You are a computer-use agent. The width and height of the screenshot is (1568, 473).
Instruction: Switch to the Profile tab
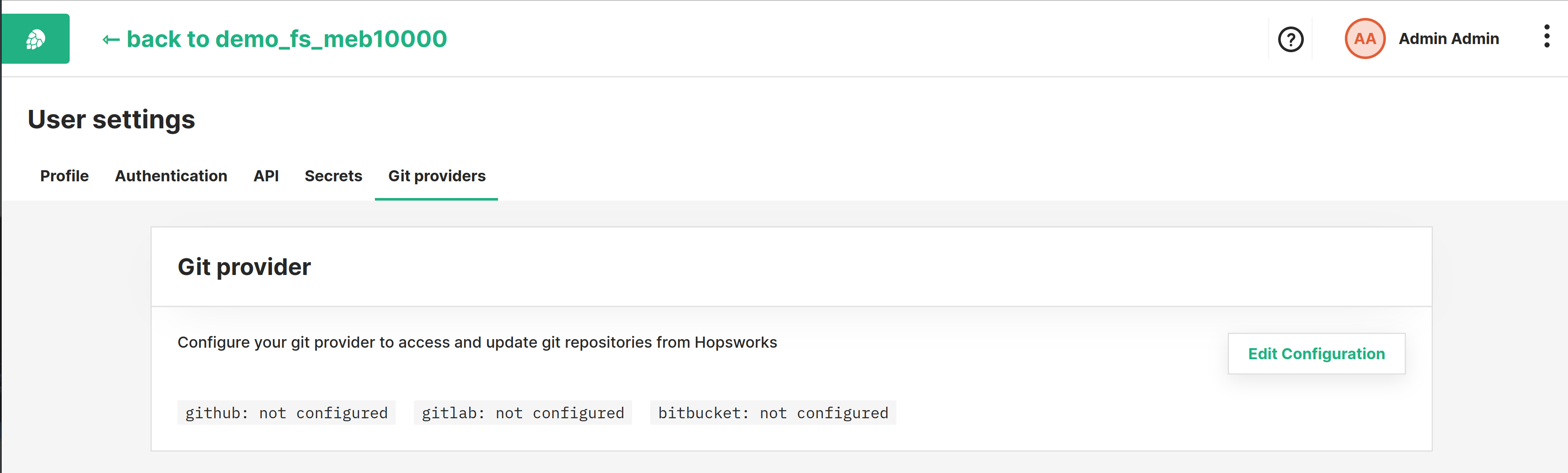tap(64, 176)
